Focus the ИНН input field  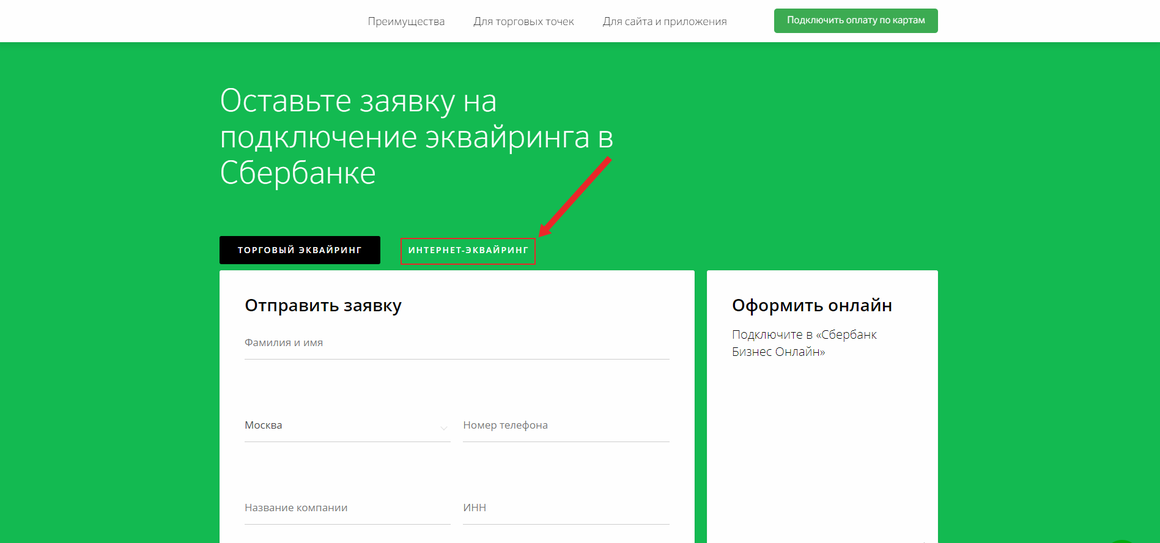pyautogui.click(x=566, y=508)
